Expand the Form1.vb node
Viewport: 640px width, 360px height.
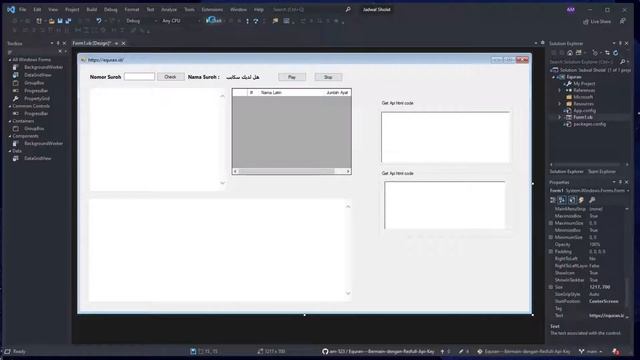560,117
